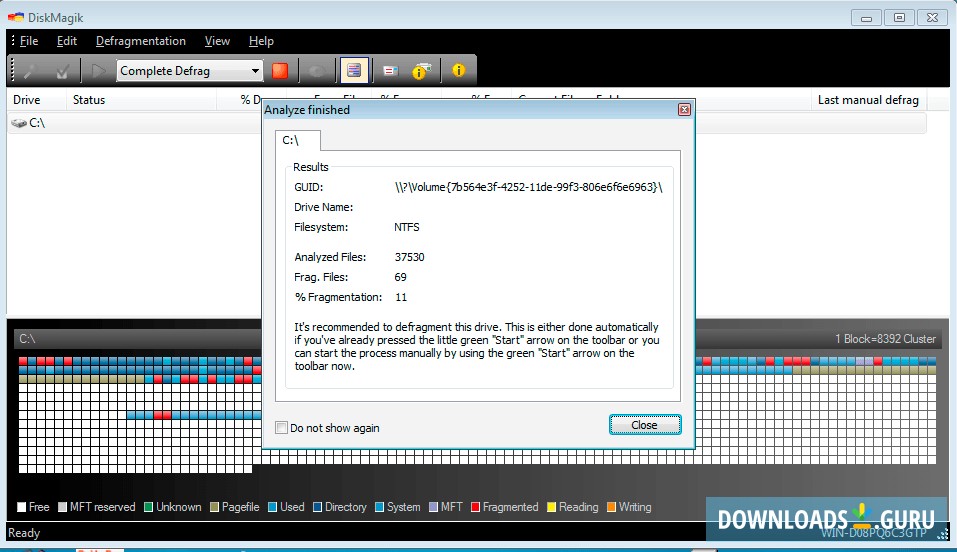Click the Free white legend swatch
This screenshot has height=552, width=957.
point(22,507)
